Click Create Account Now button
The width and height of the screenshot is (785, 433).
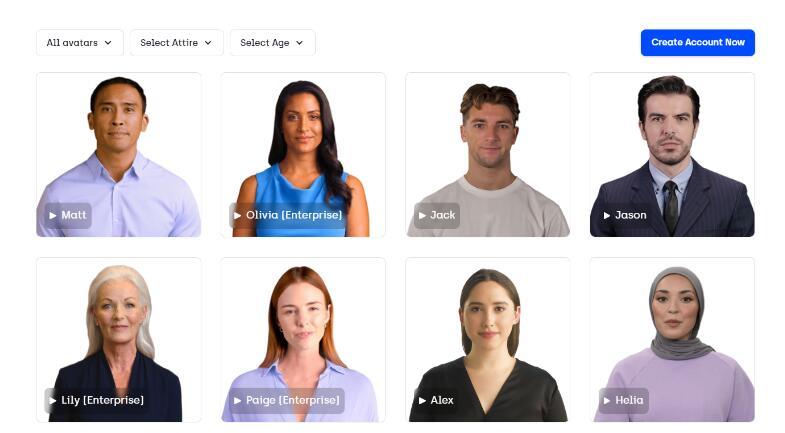(x=697, y=43)
